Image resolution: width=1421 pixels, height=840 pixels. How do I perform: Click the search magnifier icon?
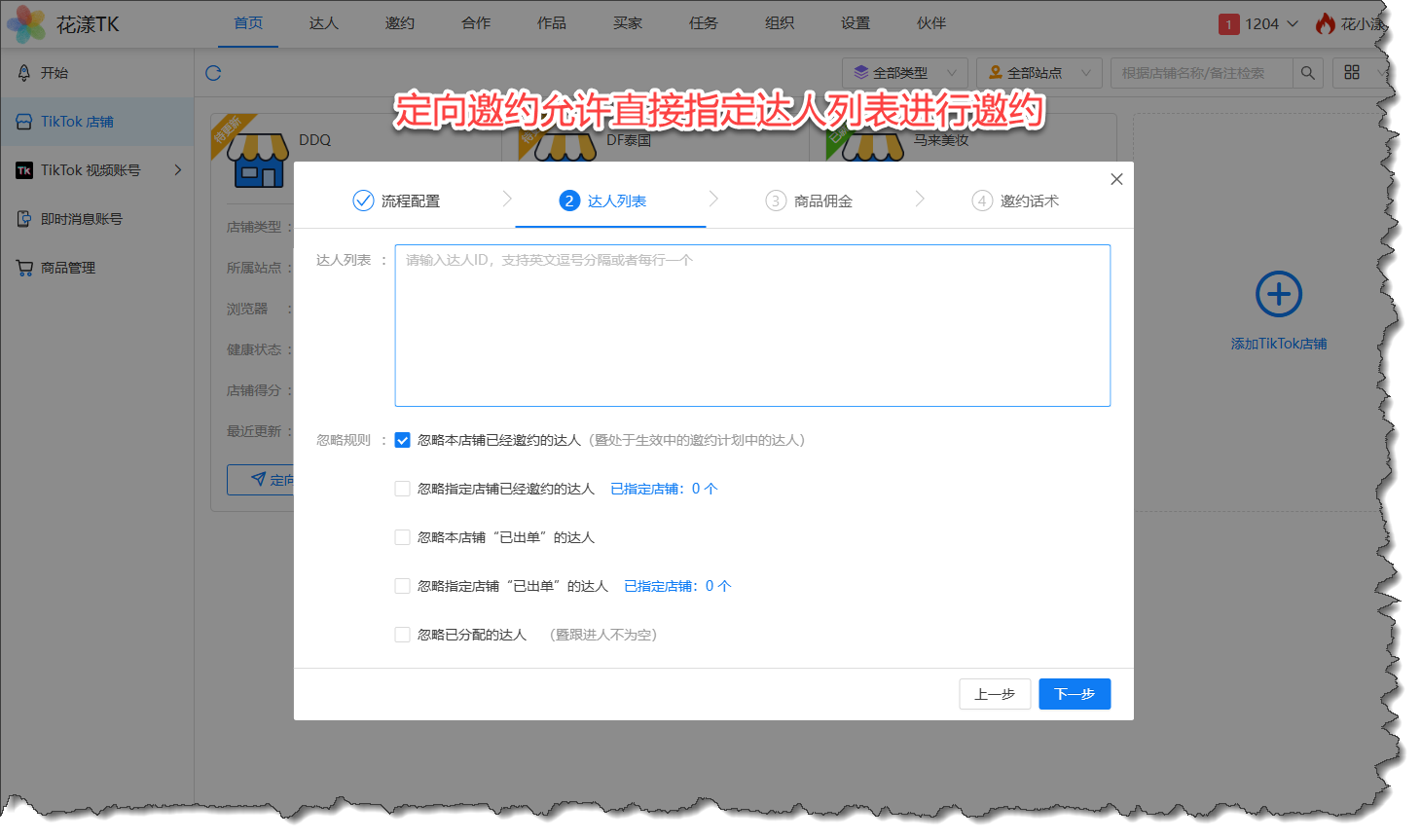click(1307, 73)
